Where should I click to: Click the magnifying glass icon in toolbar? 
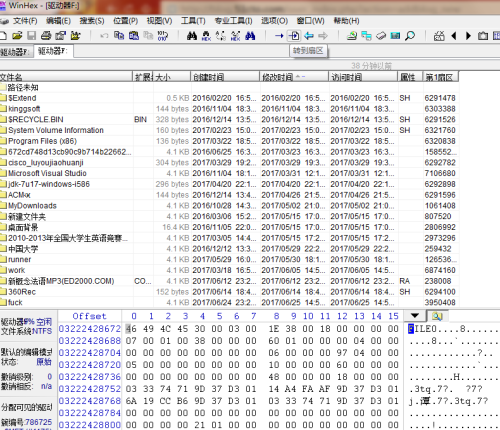[x=410, y=36]
